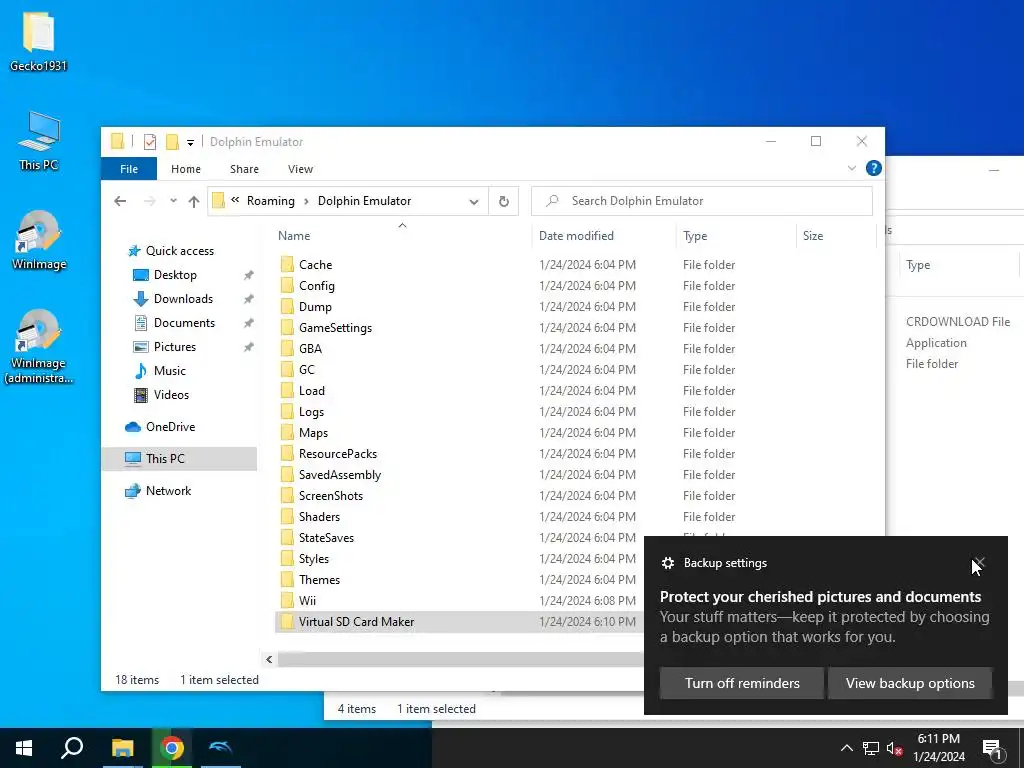The height and width of the screenshot is (768, 1024).
Task: Click View backup options button
Action: tap(910, 683)
